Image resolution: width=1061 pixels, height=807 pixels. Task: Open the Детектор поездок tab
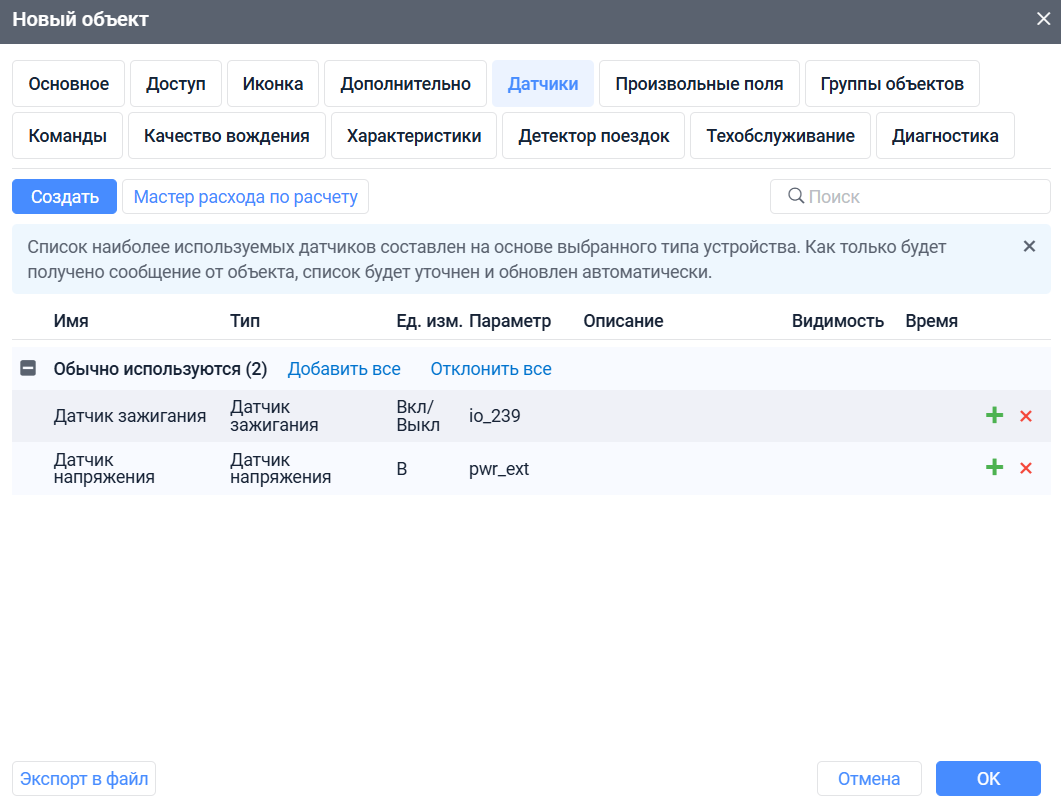tap(593, 135)
